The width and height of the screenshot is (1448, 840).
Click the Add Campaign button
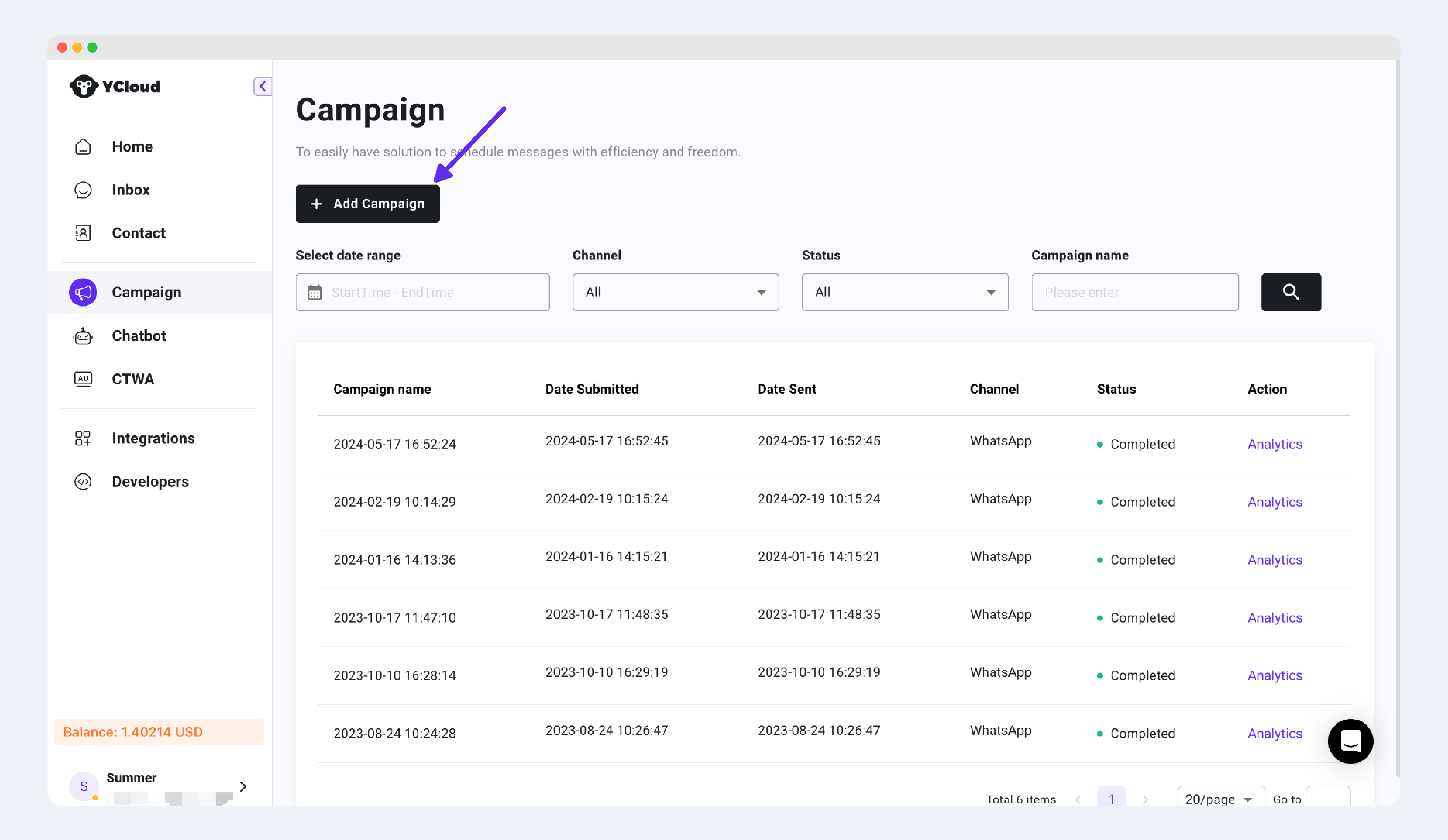pos(367,203)
